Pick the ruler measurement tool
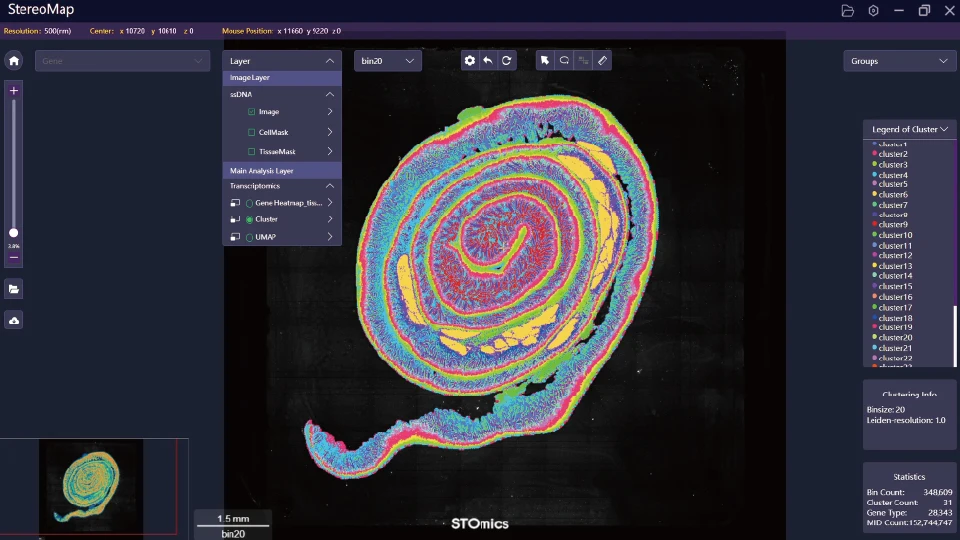This screenshot has height=540, width=960. (602, 61)
